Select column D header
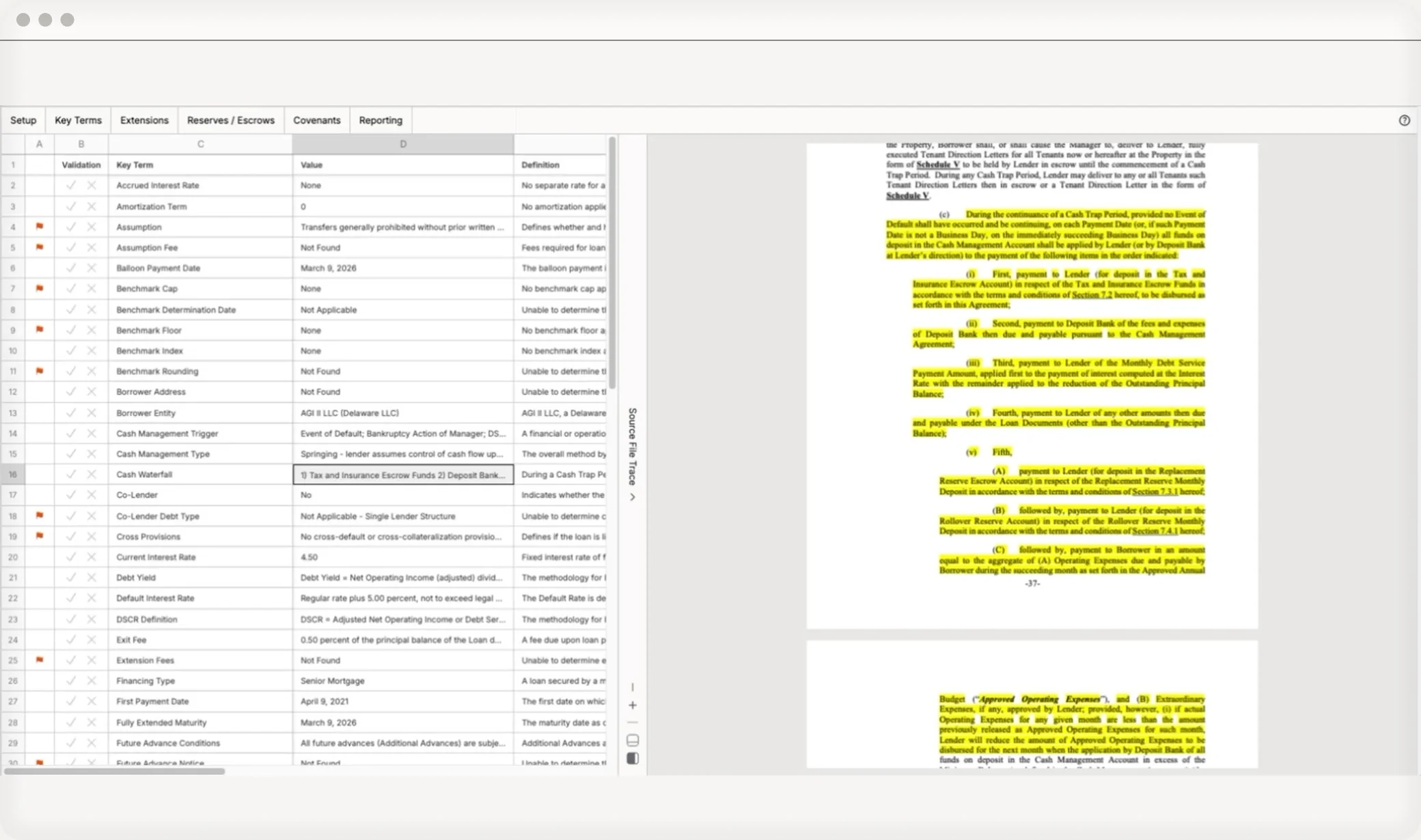 403,144
